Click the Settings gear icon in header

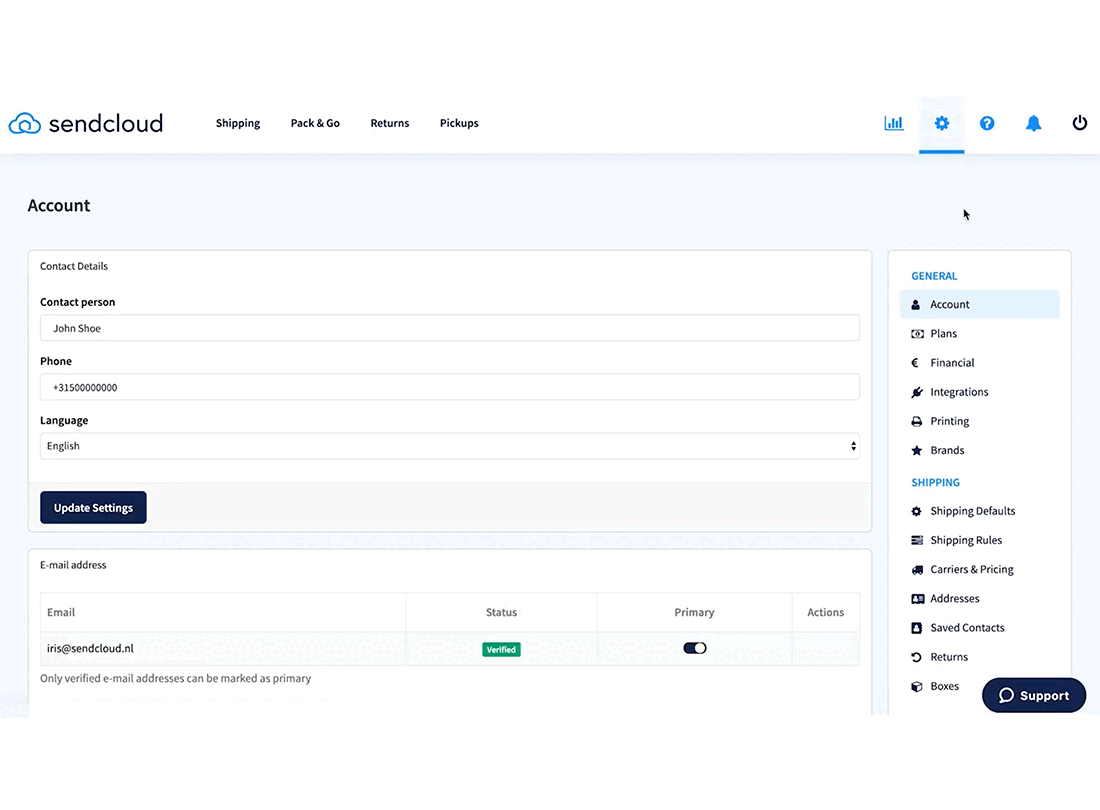click(941, 123)
